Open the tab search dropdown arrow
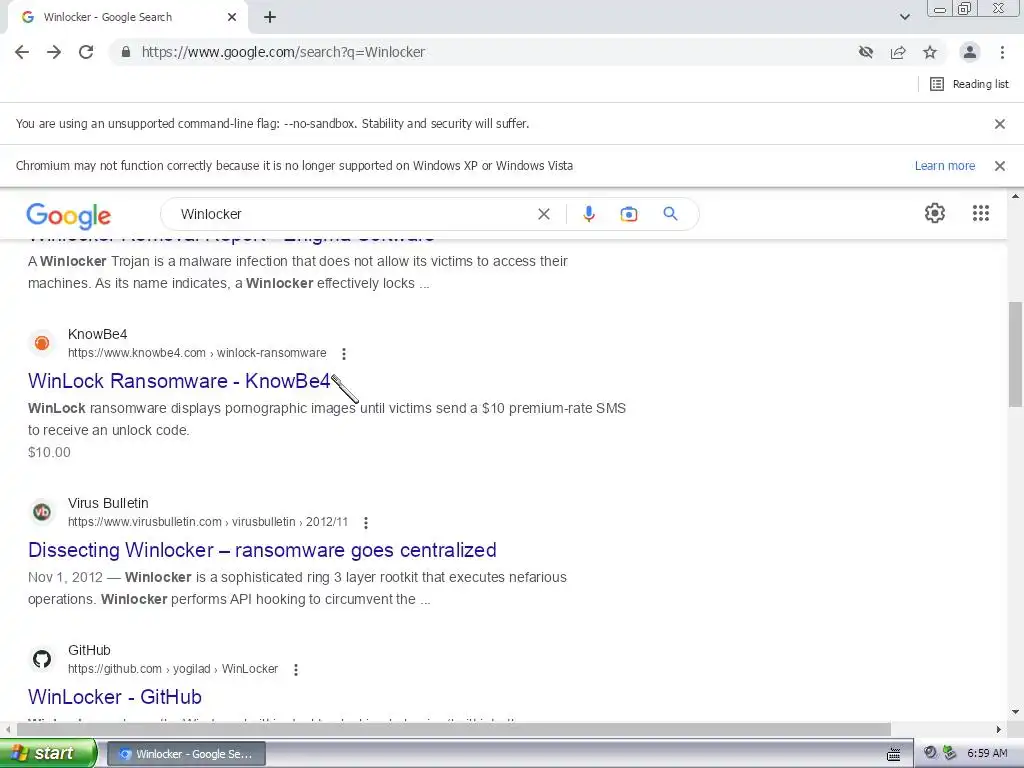Screen dimensions: 1024x768 [x=904, y=17]
